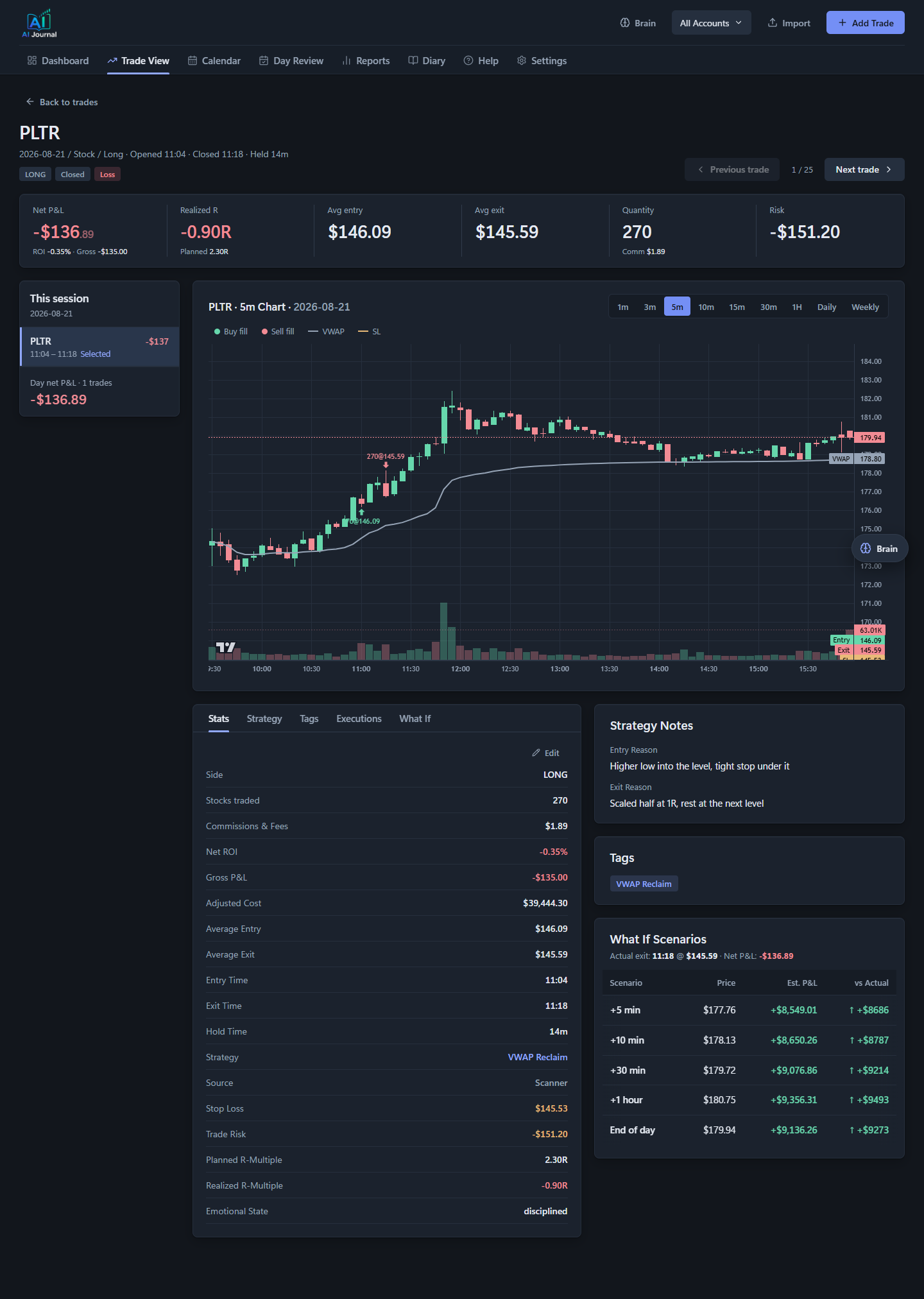
Task: Click Back to trades link
Action: click(62, 102)
